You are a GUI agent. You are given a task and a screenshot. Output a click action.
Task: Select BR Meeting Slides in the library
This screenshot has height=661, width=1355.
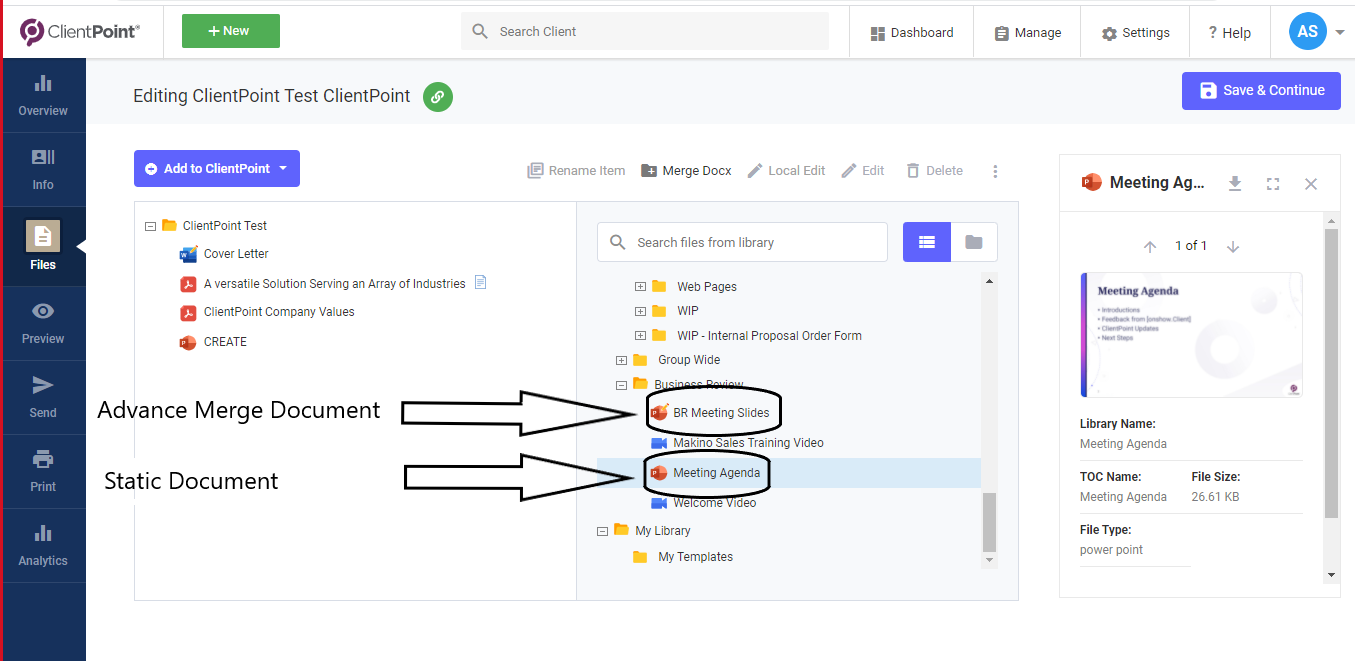pos(721,413)
